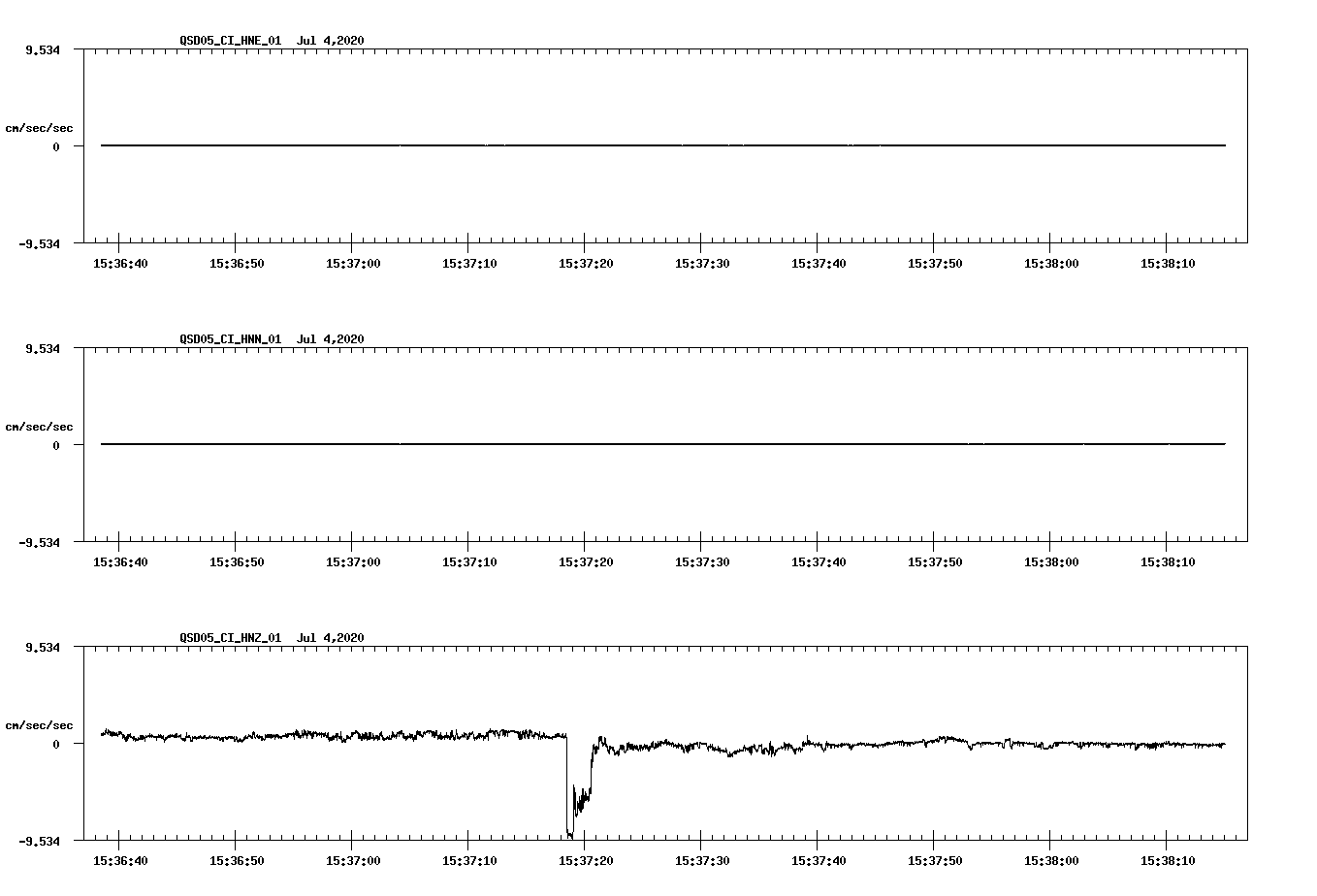The width and height of the screenshot is (1317, 896).
Task: Select the 15:38:10 tick label on HNN chart
Action: tap(1168, 562)
